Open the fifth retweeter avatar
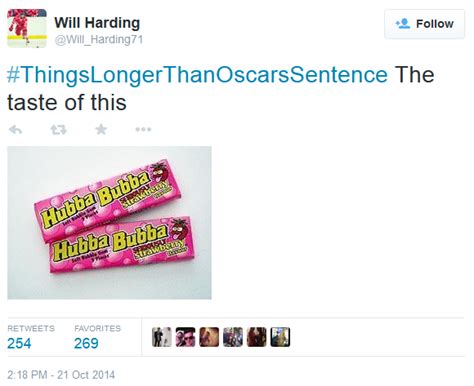The height and width of the screenshot is (386, 474). click(x=256, y=337)
